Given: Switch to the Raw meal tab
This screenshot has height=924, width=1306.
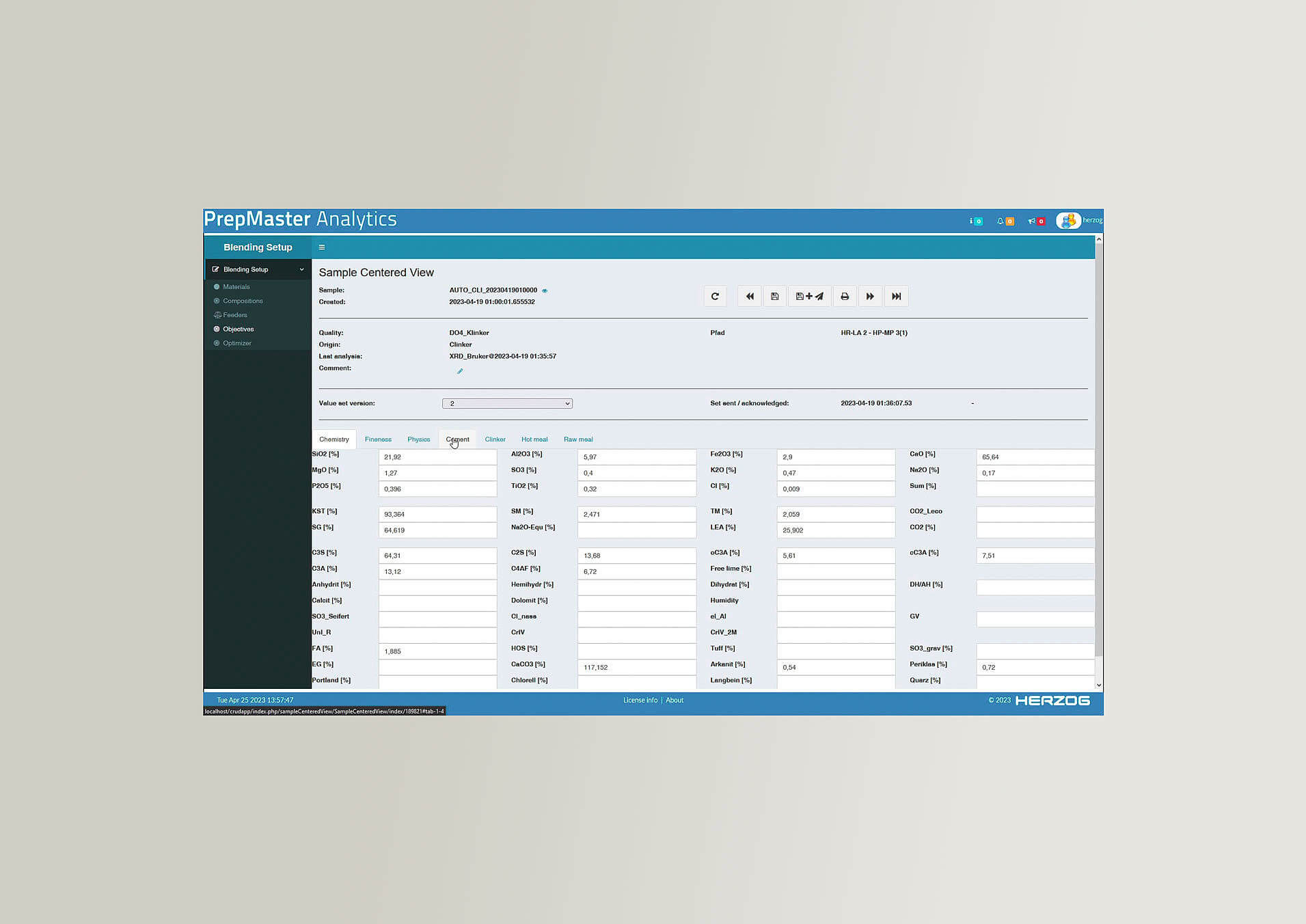Looking at the screenshot, I should (x=578, y=439).
